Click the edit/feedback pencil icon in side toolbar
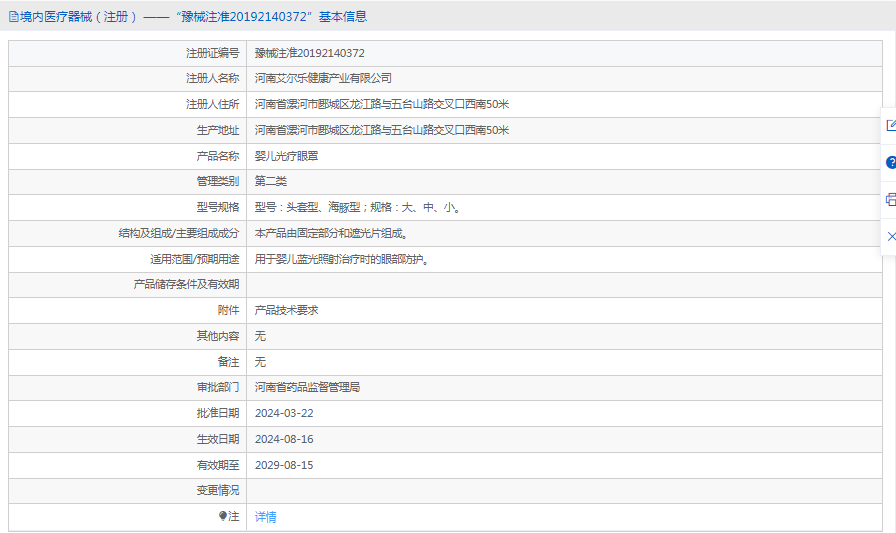This screenshot has height=533, width=896. tap(890, 126)
